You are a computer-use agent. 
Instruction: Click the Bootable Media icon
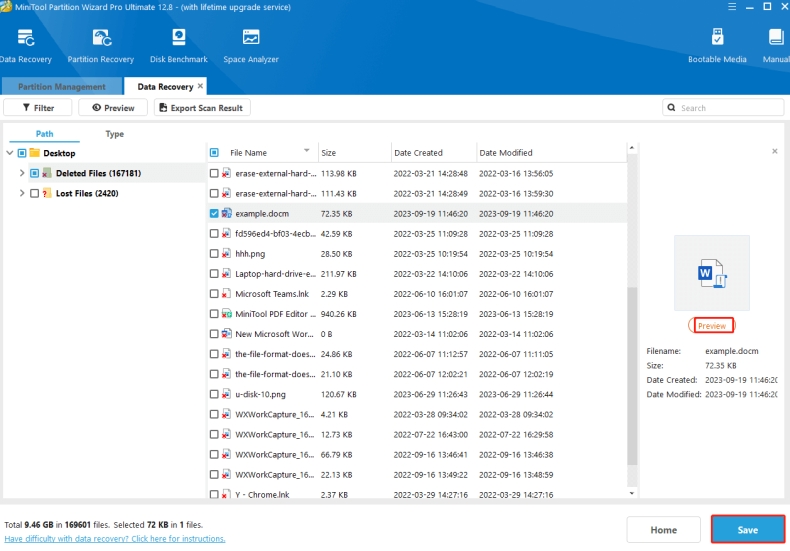click(x=717, y=39)
